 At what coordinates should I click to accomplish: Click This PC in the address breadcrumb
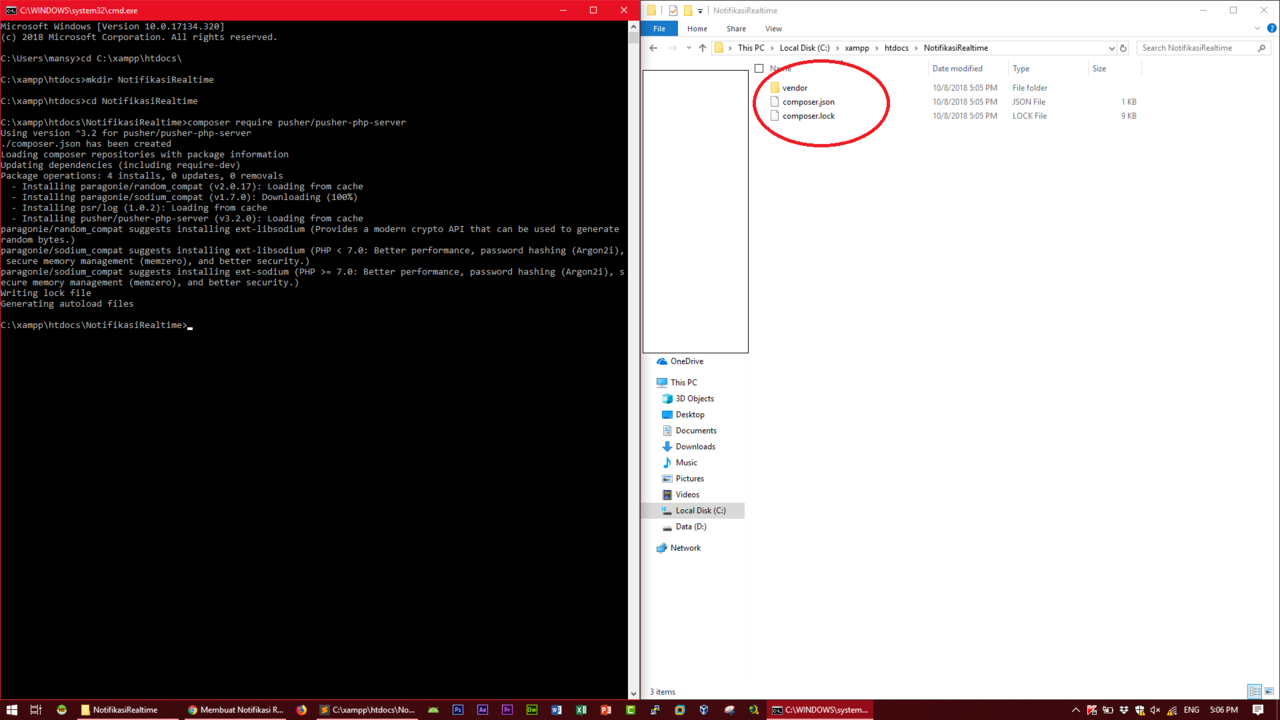click(x=751, y=48)
